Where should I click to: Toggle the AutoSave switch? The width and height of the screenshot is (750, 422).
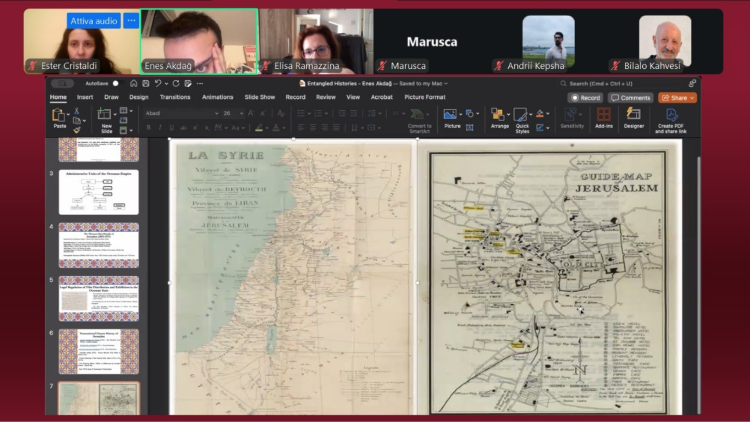click(115, 84)
